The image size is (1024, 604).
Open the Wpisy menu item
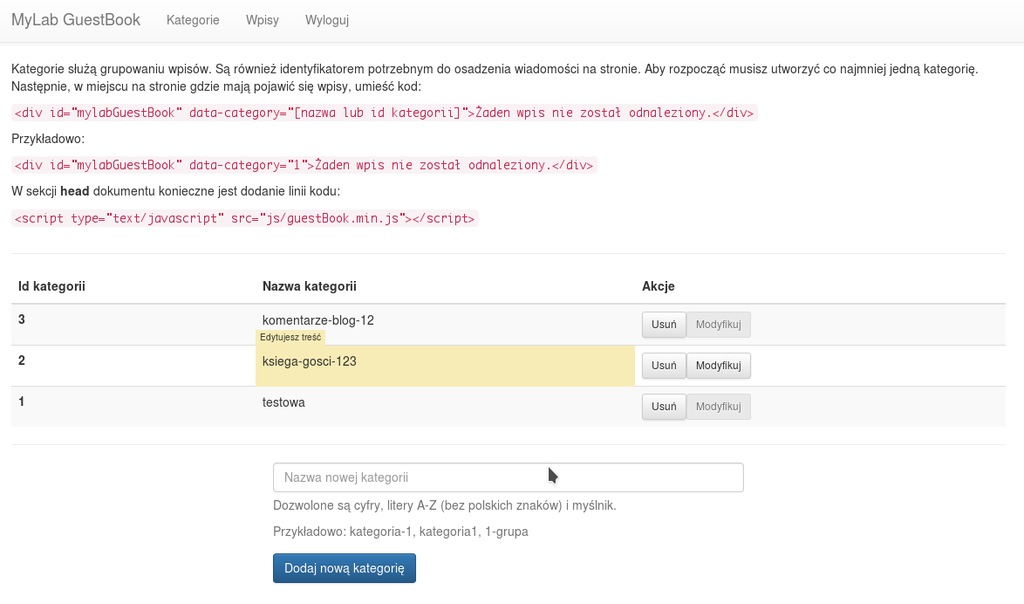263,20
